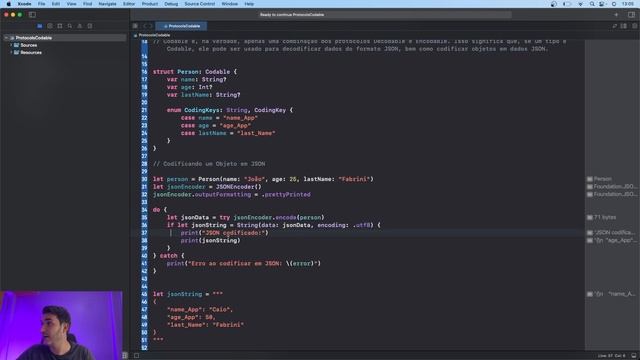The width and height of the screenshot is (640, 360).
Task: Open the Debug menu
Action: coord(171,4)
